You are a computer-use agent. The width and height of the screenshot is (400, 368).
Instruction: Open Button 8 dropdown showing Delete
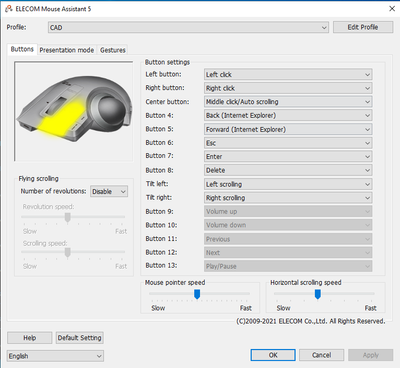[x=288, y=170]
